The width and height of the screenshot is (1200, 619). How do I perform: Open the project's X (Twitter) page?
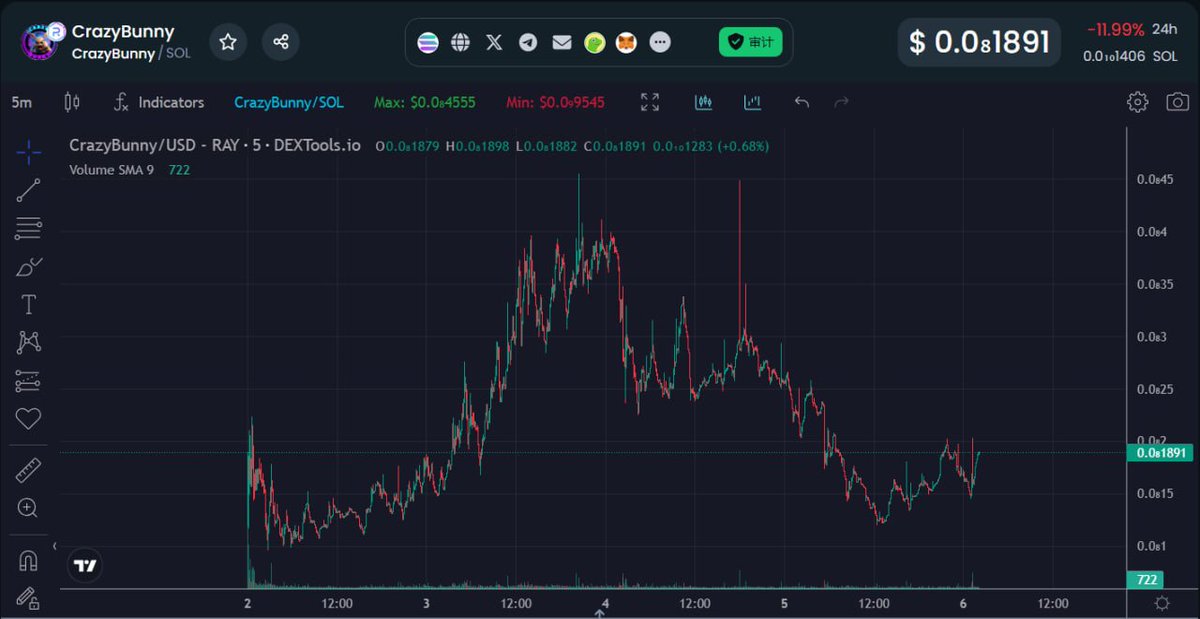[494, 42]
